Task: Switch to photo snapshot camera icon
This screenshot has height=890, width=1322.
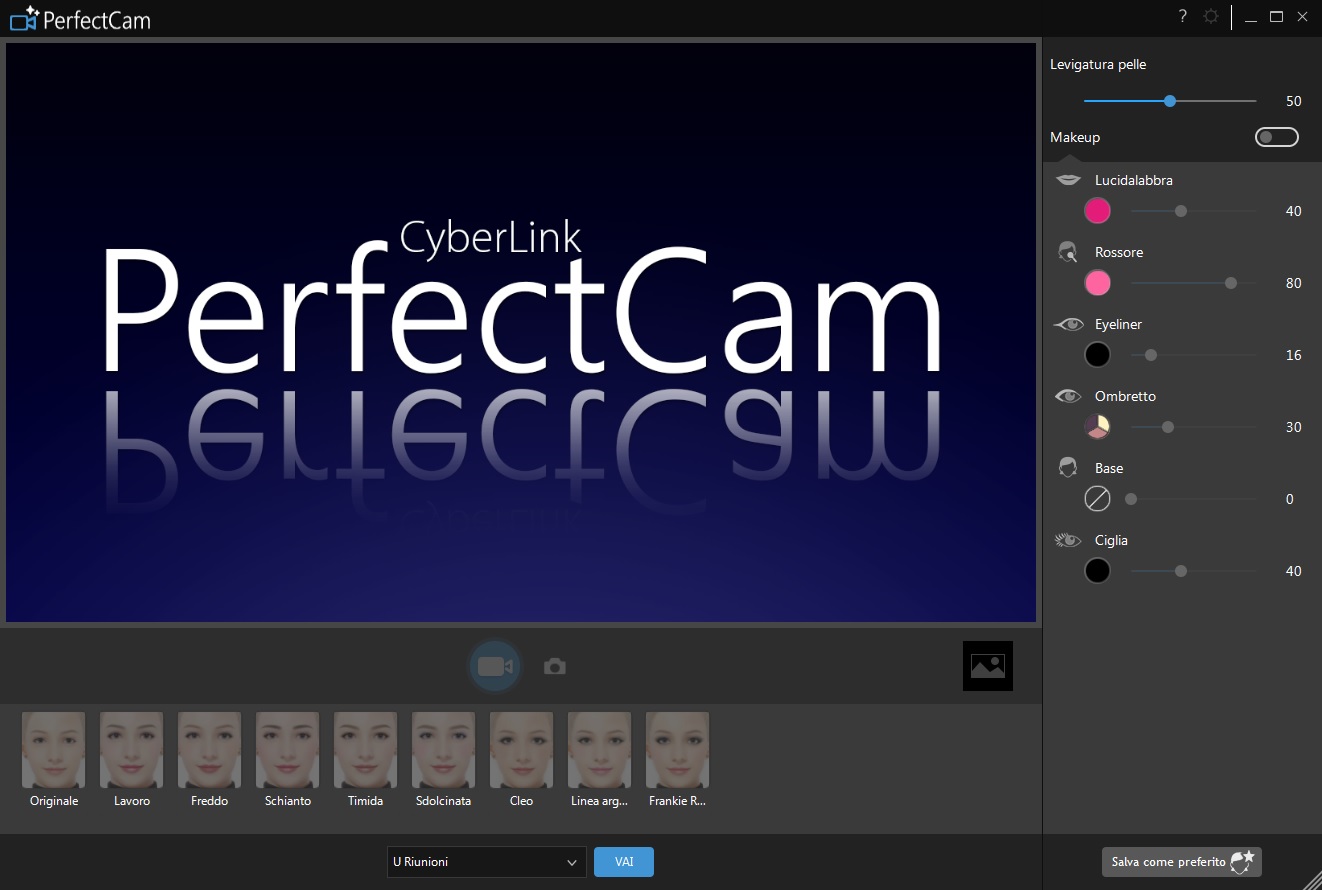Action: (x=555, y=666)
